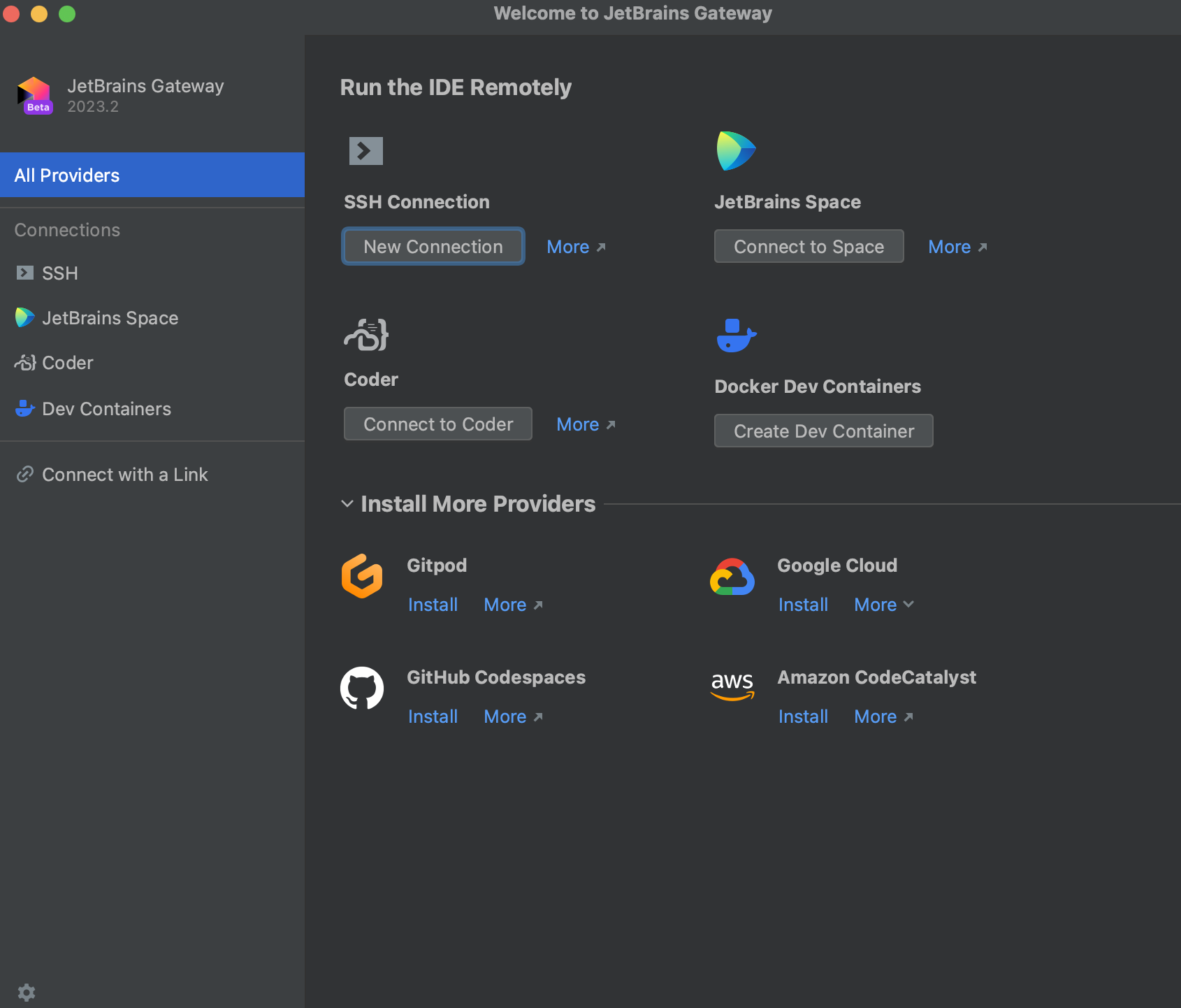Click the Docker whale icon in main panel

coord(736,336)
